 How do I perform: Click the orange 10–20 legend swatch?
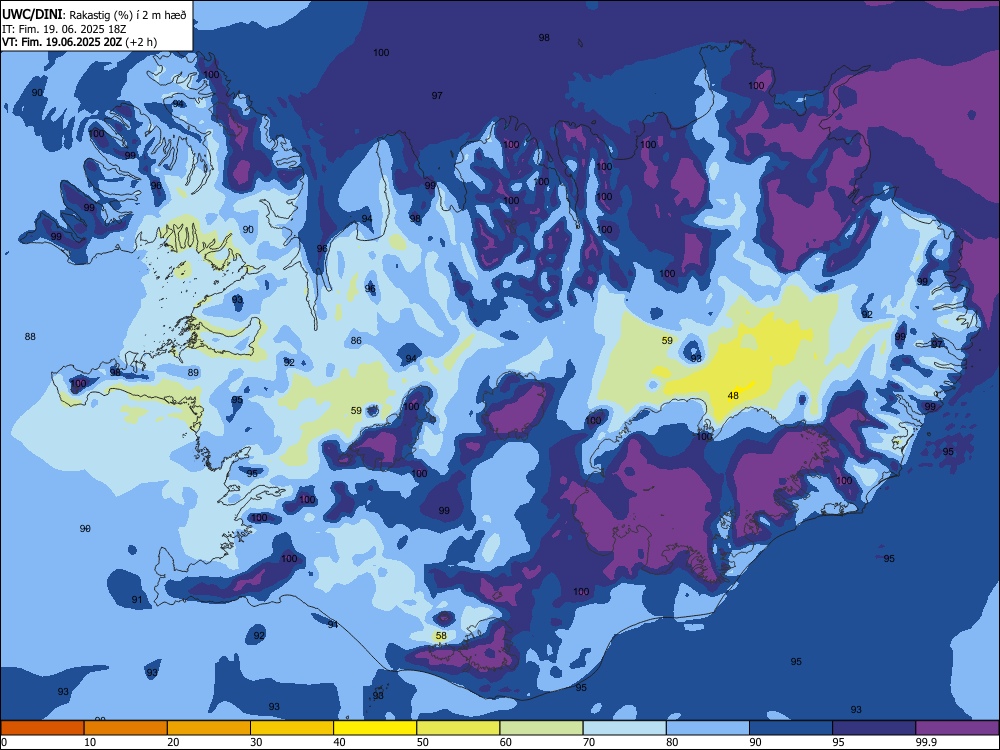(126, 728)
